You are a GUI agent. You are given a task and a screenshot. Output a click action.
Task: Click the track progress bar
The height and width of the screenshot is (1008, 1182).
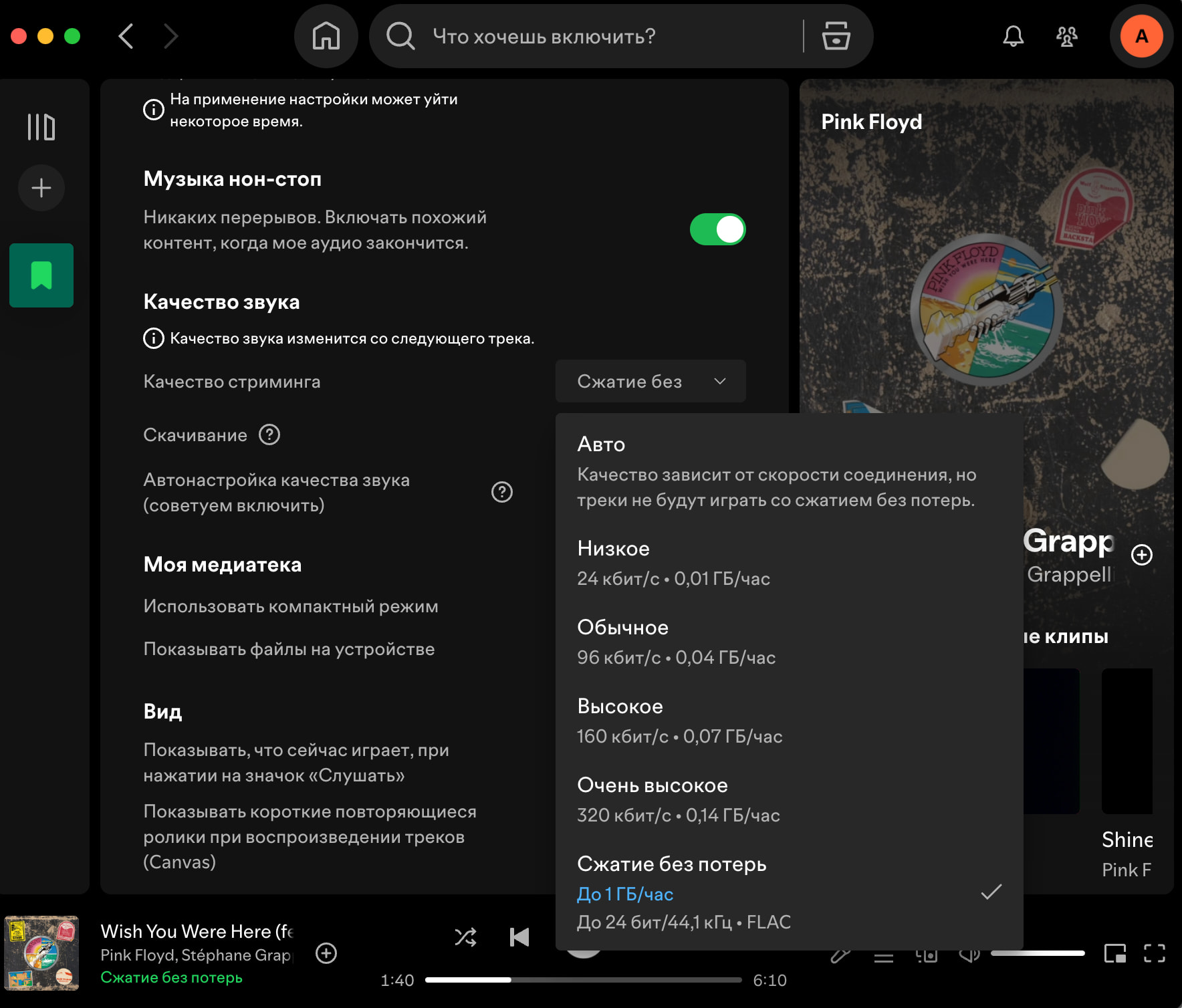pos(583,980)
